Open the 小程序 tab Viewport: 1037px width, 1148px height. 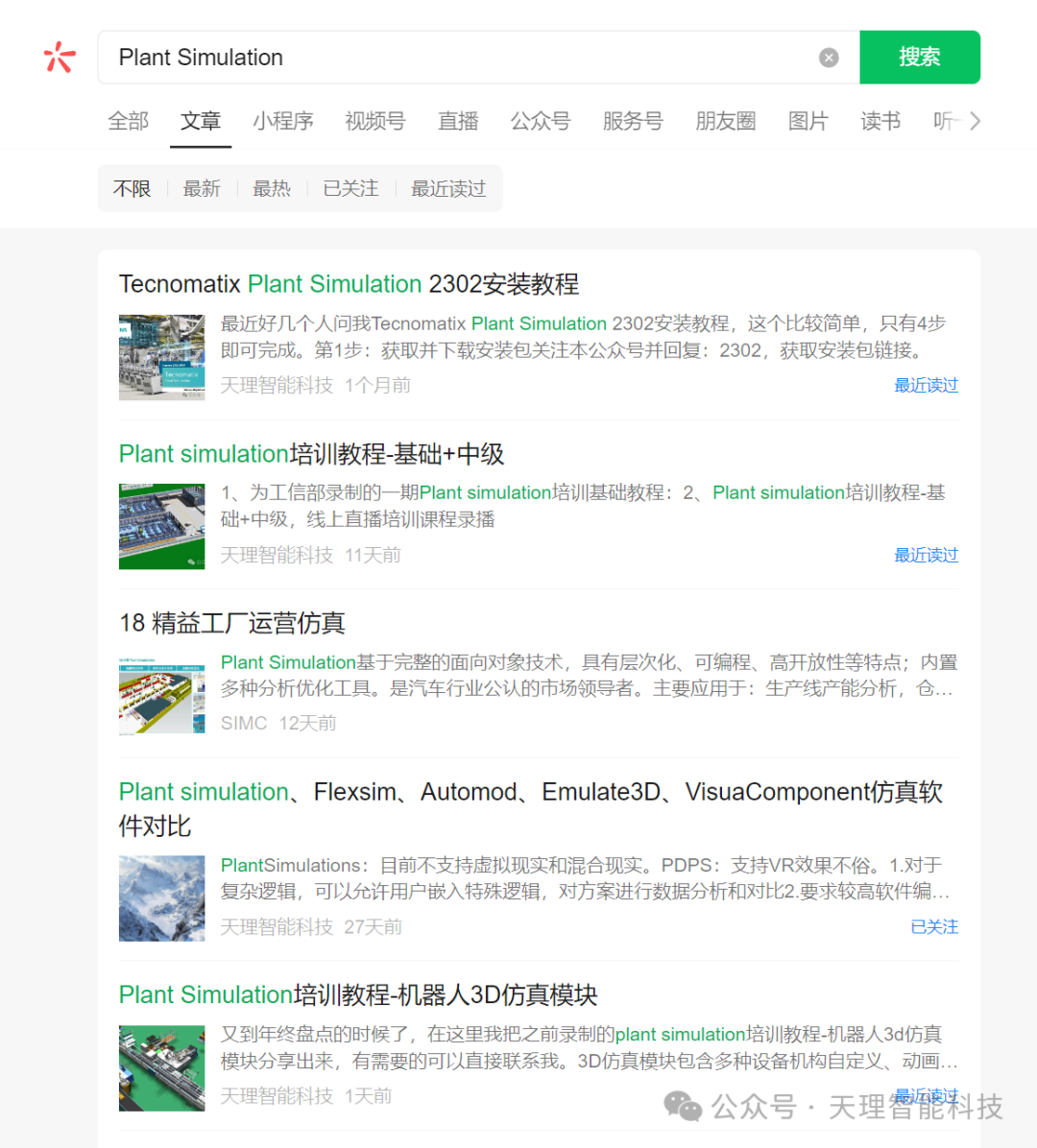click(283, 121)
